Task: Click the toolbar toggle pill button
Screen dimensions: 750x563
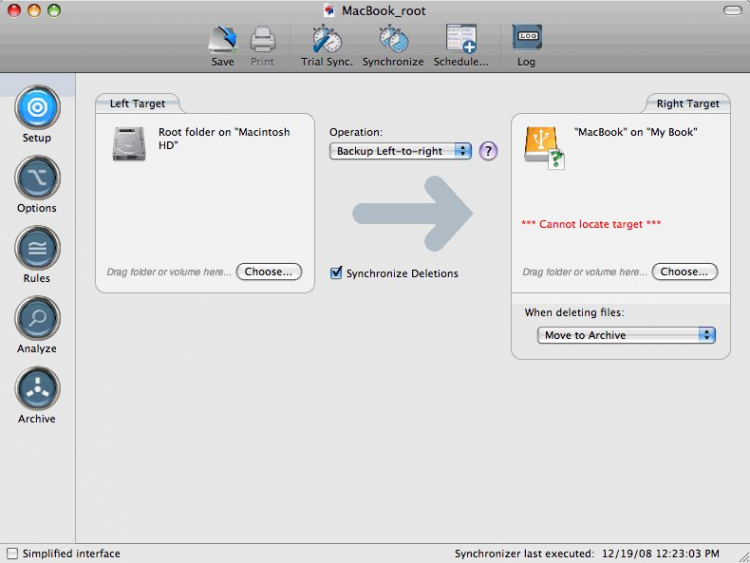Action: click(x=732, y=11)
